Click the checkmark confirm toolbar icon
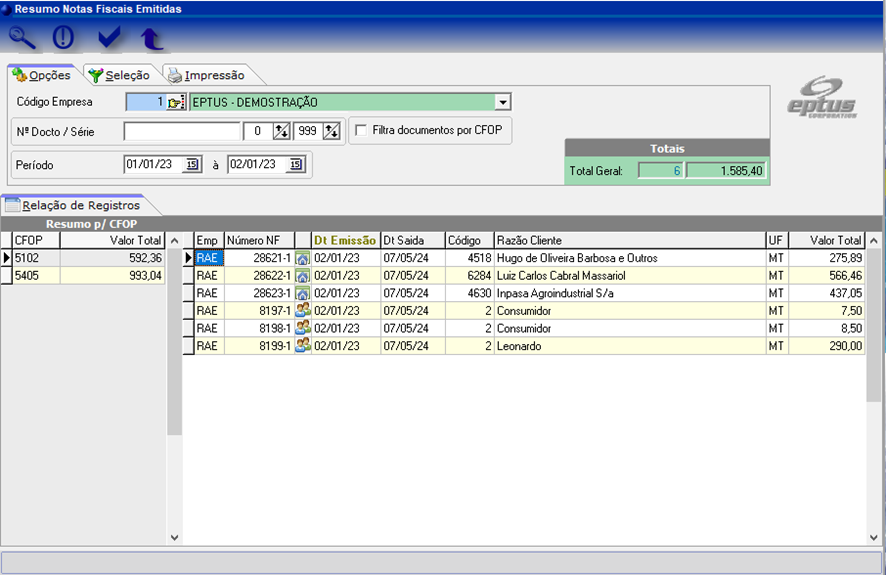The height and width of the screenshot is (575, 886). (109, 38)
